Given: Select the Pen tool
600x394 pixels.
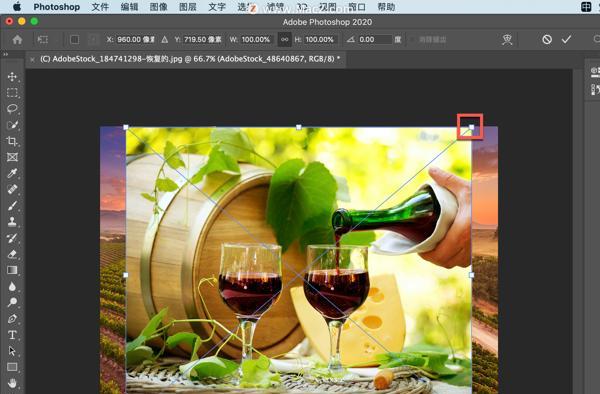Looking at the screenshot, I should pyautogui.click(x=12, y=318).
